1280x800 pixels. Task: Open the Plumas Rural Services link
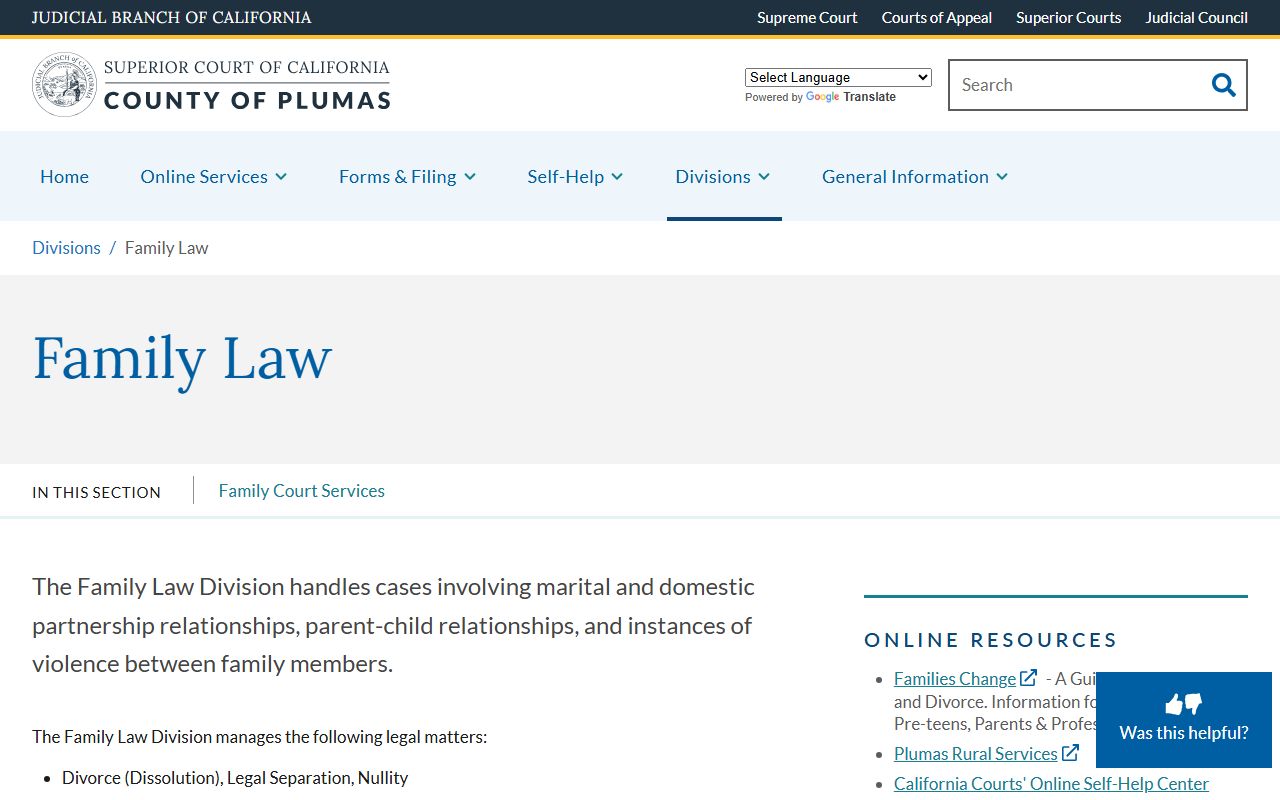pos(976,753)
